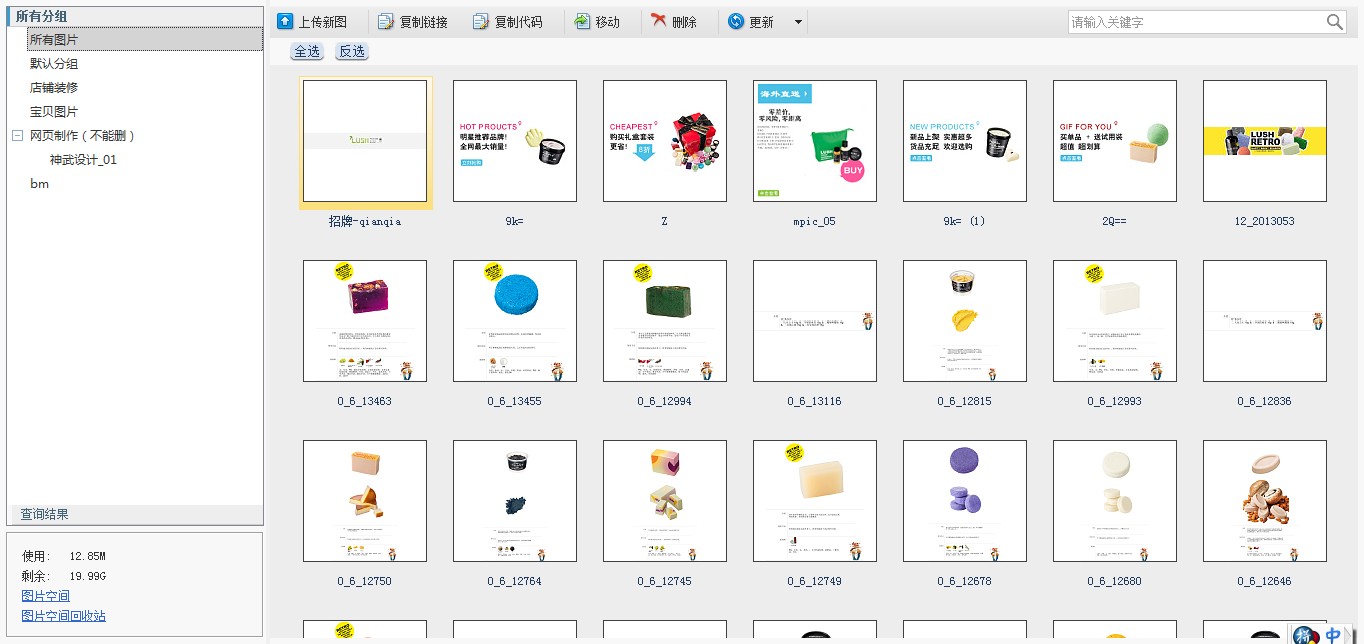This screenshot has width=1364, height=644.
Task: Click the 移动 move icon
Action: (x=582, y=21)
